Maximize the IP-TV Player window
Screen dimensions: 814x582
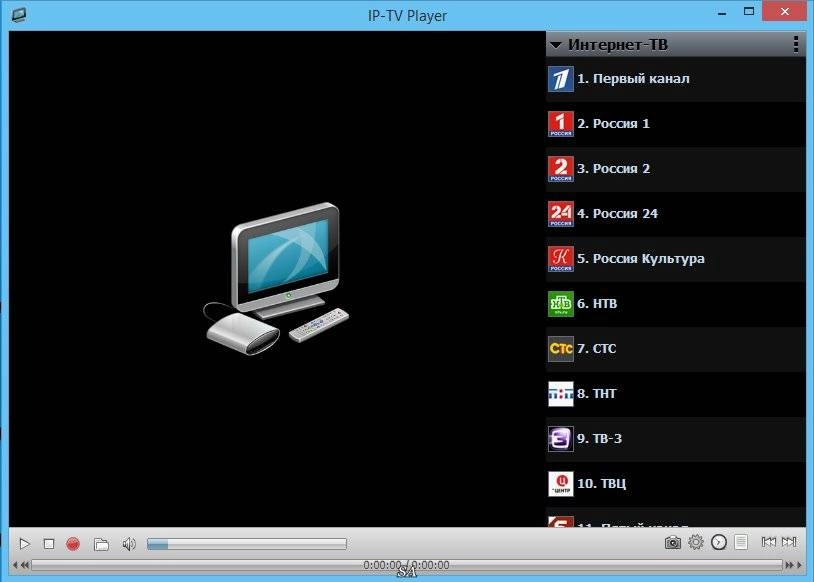point(749,11)
